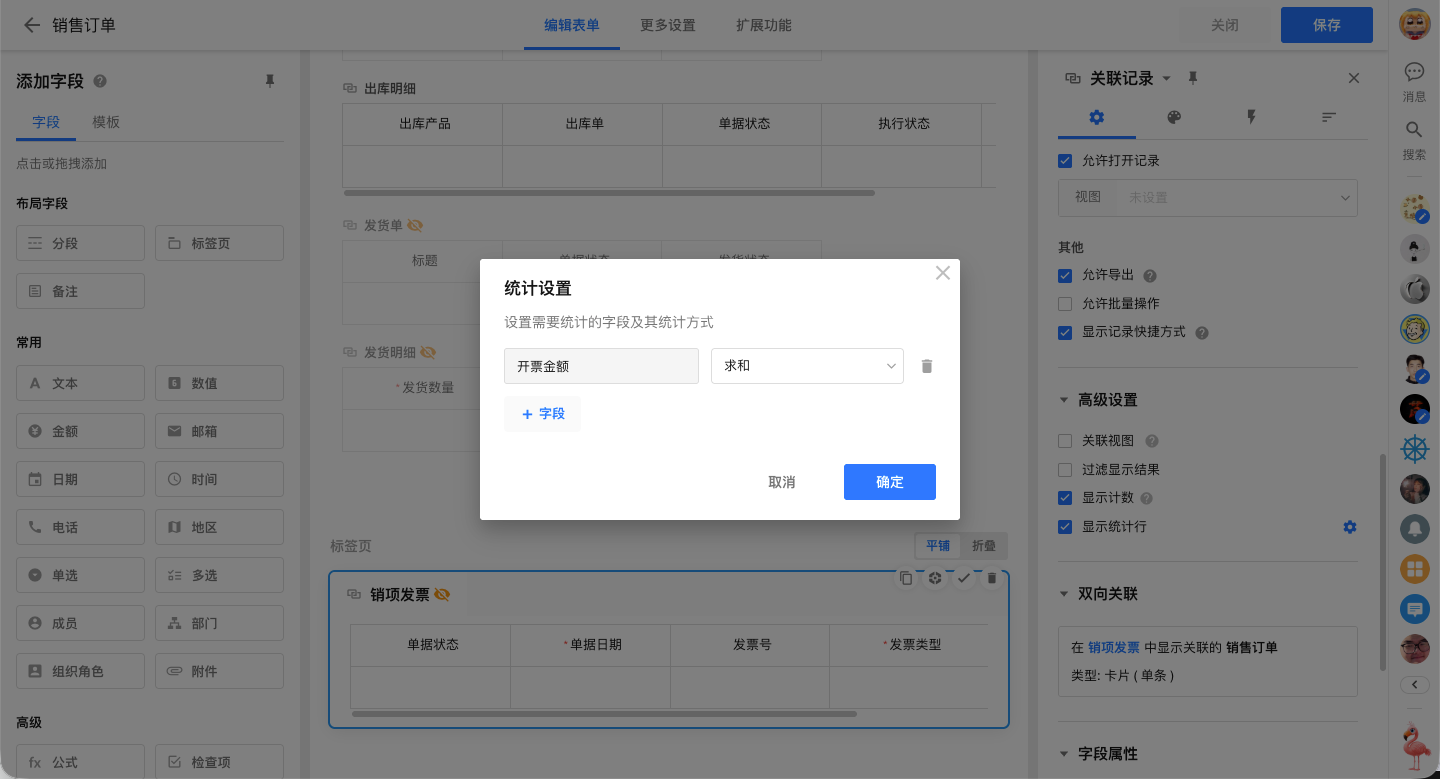Click the 出库明细 horizontal scrollbar

609,192
